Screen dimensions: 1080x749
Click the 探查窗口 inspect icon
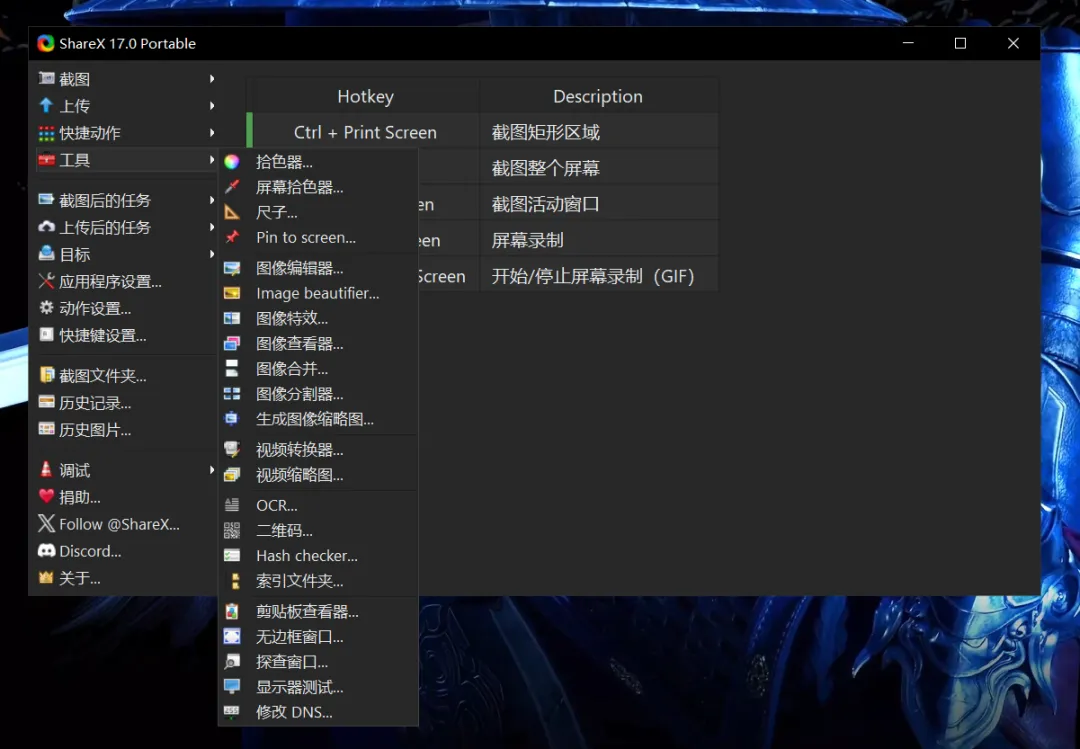pos(232,661)
